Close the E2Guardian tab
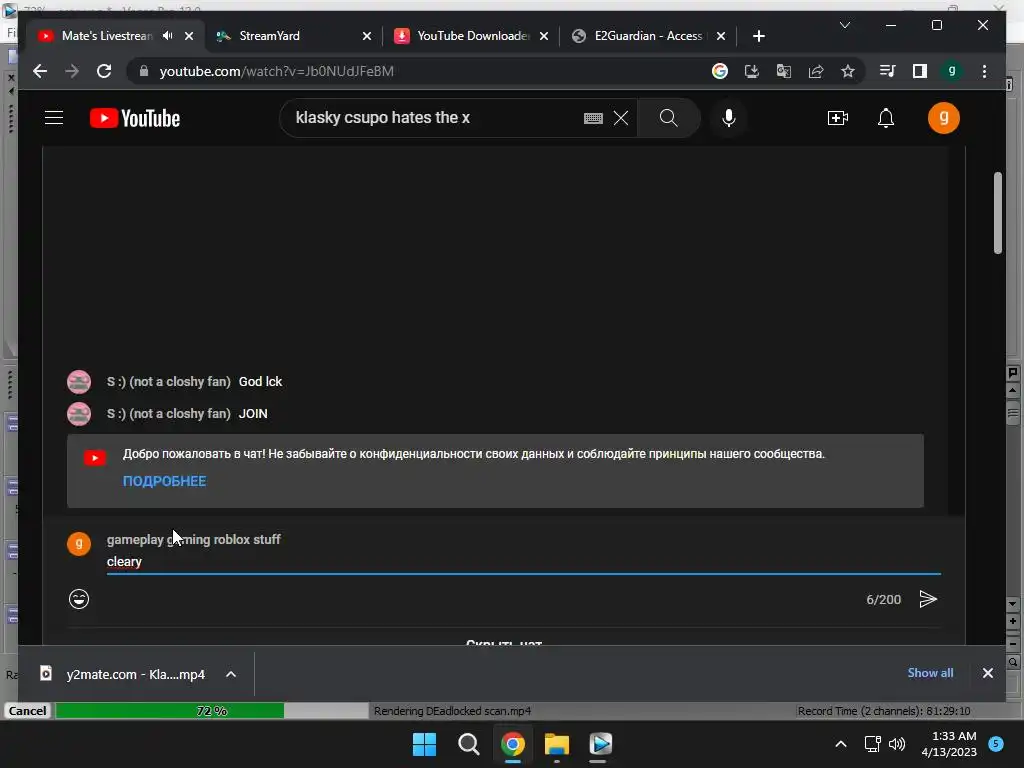Screen dimensions: 1024x768 click(x=721, y=36)
